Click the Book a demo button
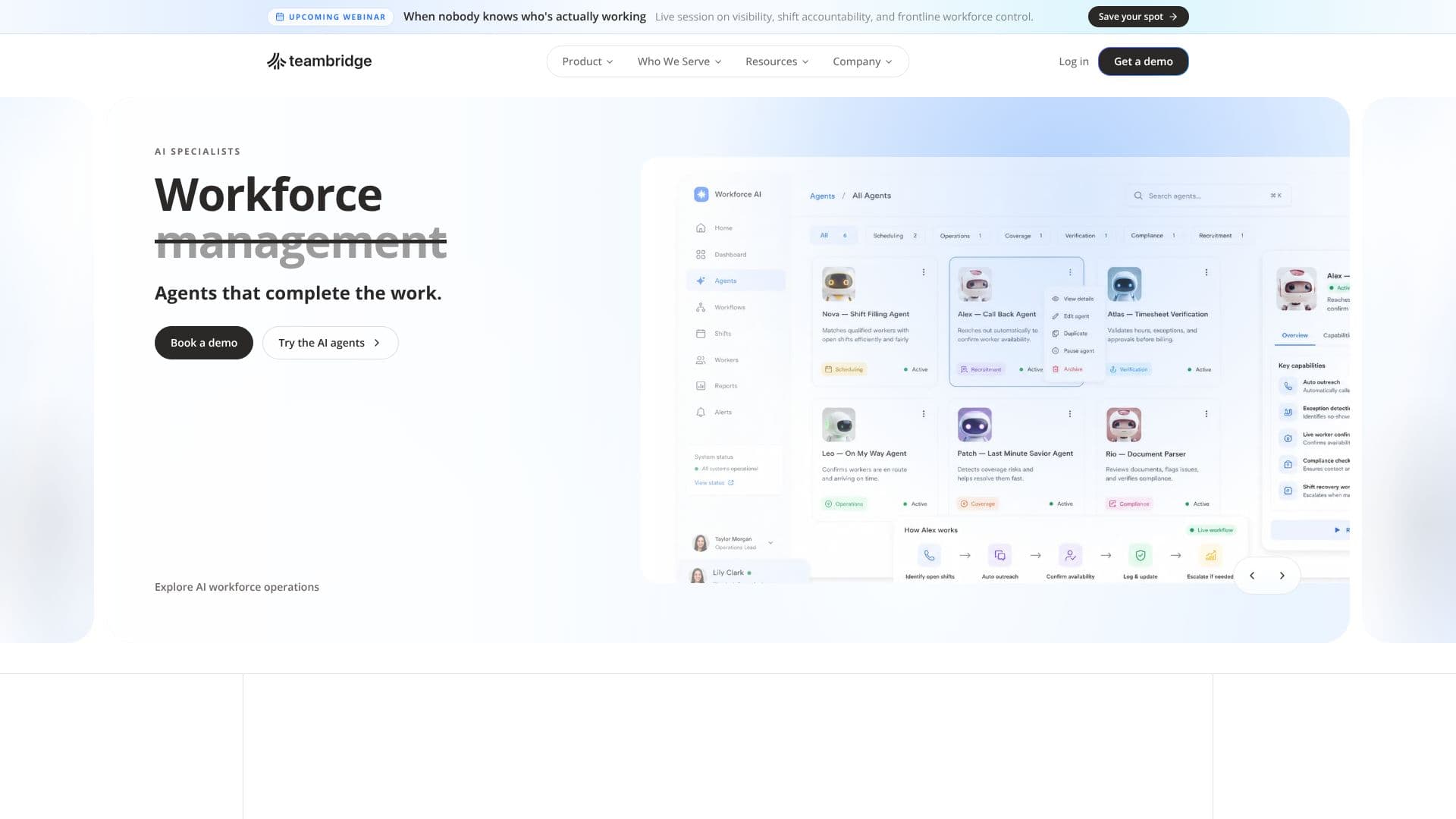The image size is (1456, 819). (x=204, y=343)
